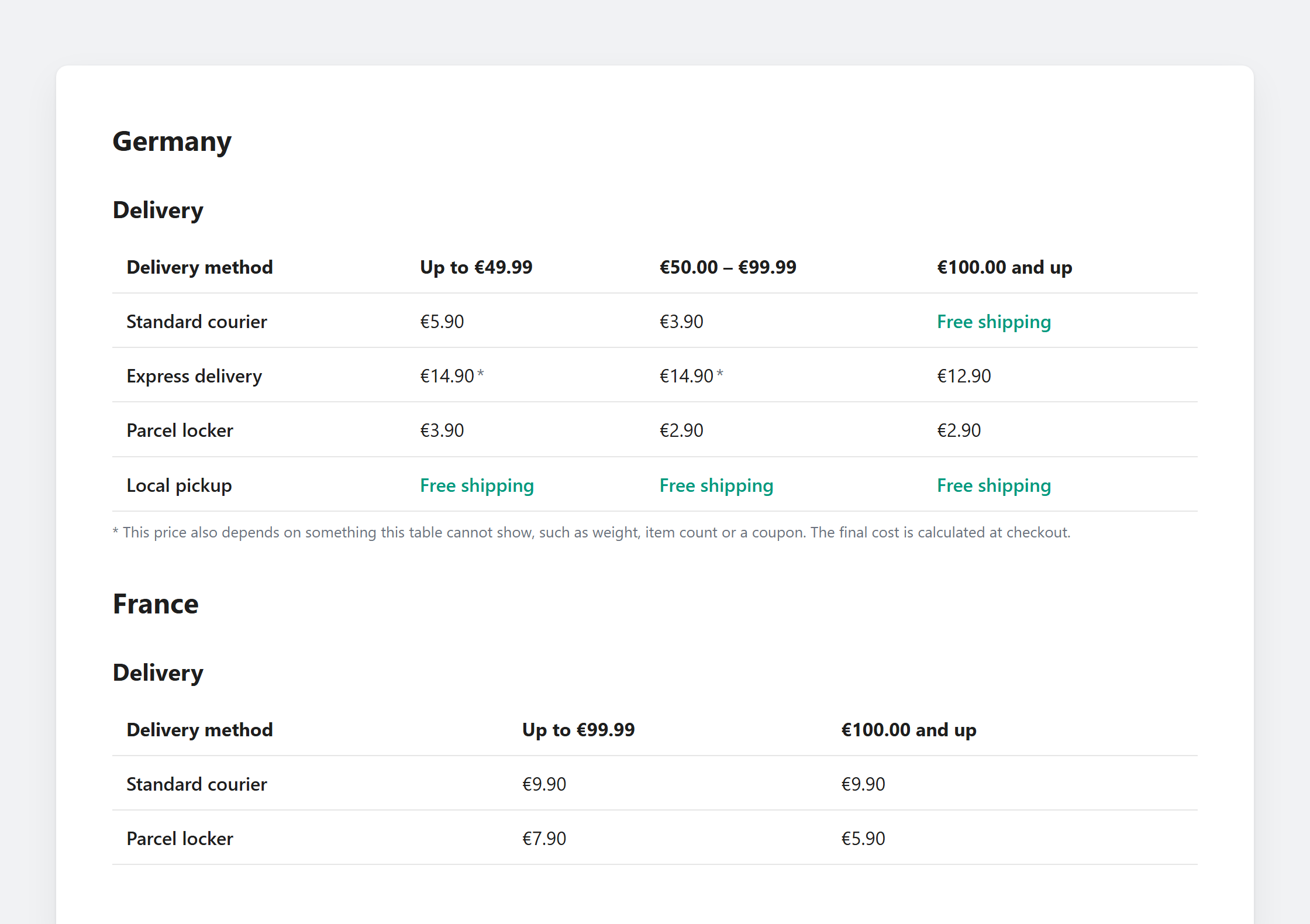This screenshot has height=924, width=1310.
Task: Click Express €14.90* under €50.00 – €99.99
Action: pos(692,376)
